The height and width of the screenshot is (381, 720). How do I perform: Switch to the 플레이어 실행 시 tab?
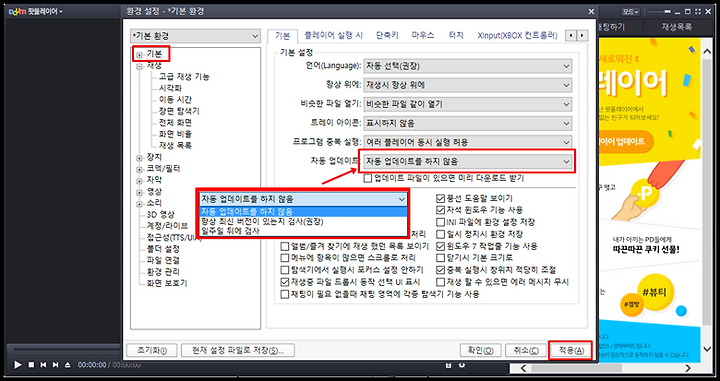click(x=333, y=35)
